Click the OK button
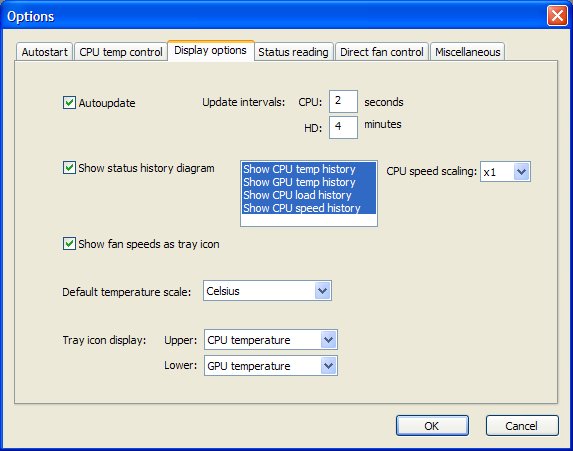The height and width of the screenshot is (451, 573). [432, 426]
